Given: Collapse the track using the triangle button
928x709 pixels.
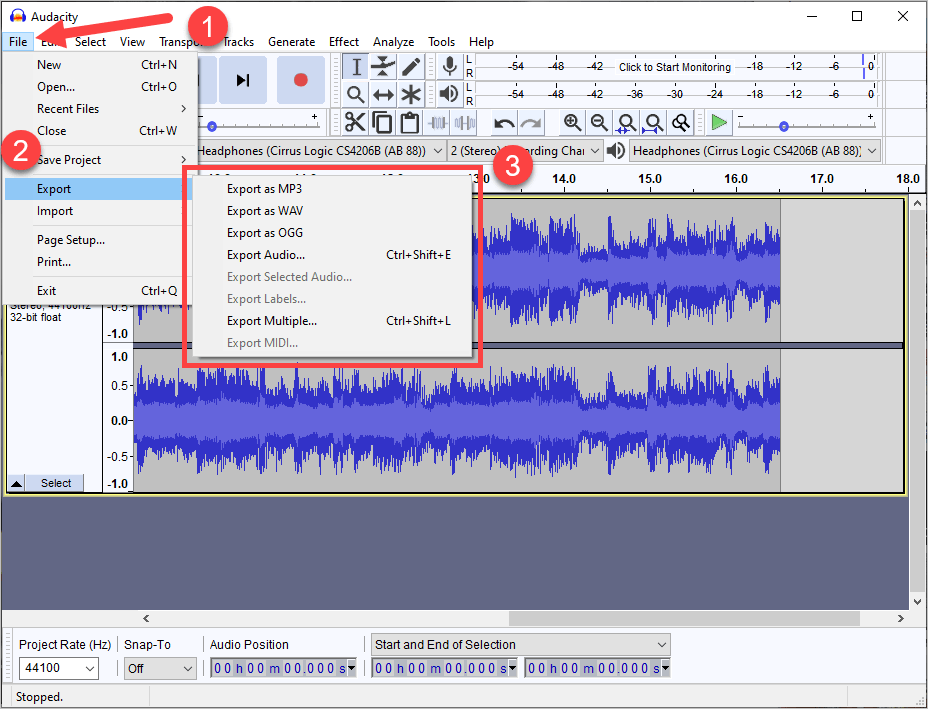Looking at the screenshot, I should click(17, 483).
